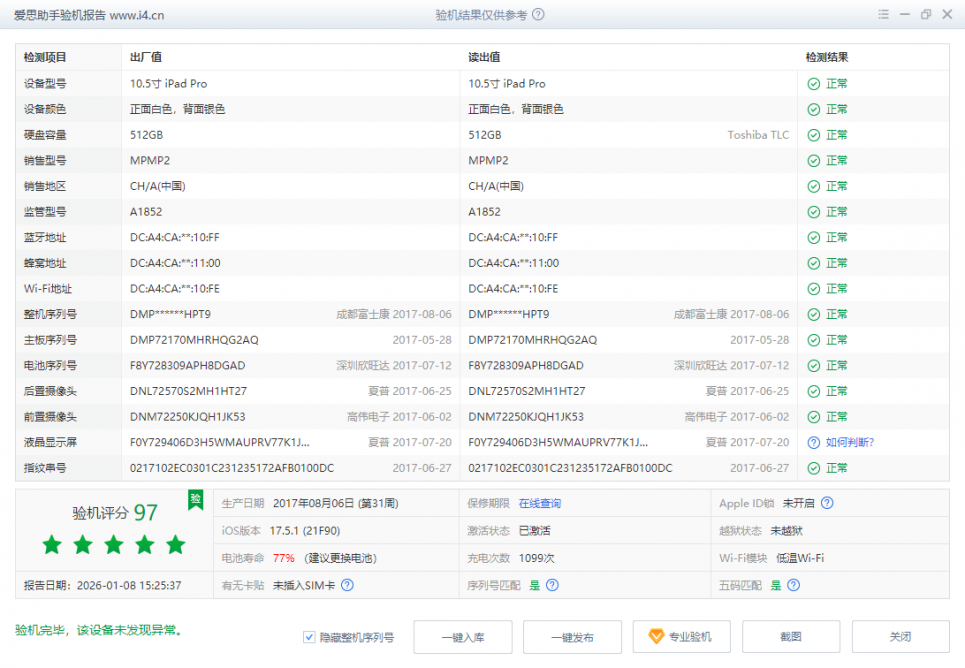965x668 pixels.
Task: Click the five-star rating display
Action: tap(114, 545)
